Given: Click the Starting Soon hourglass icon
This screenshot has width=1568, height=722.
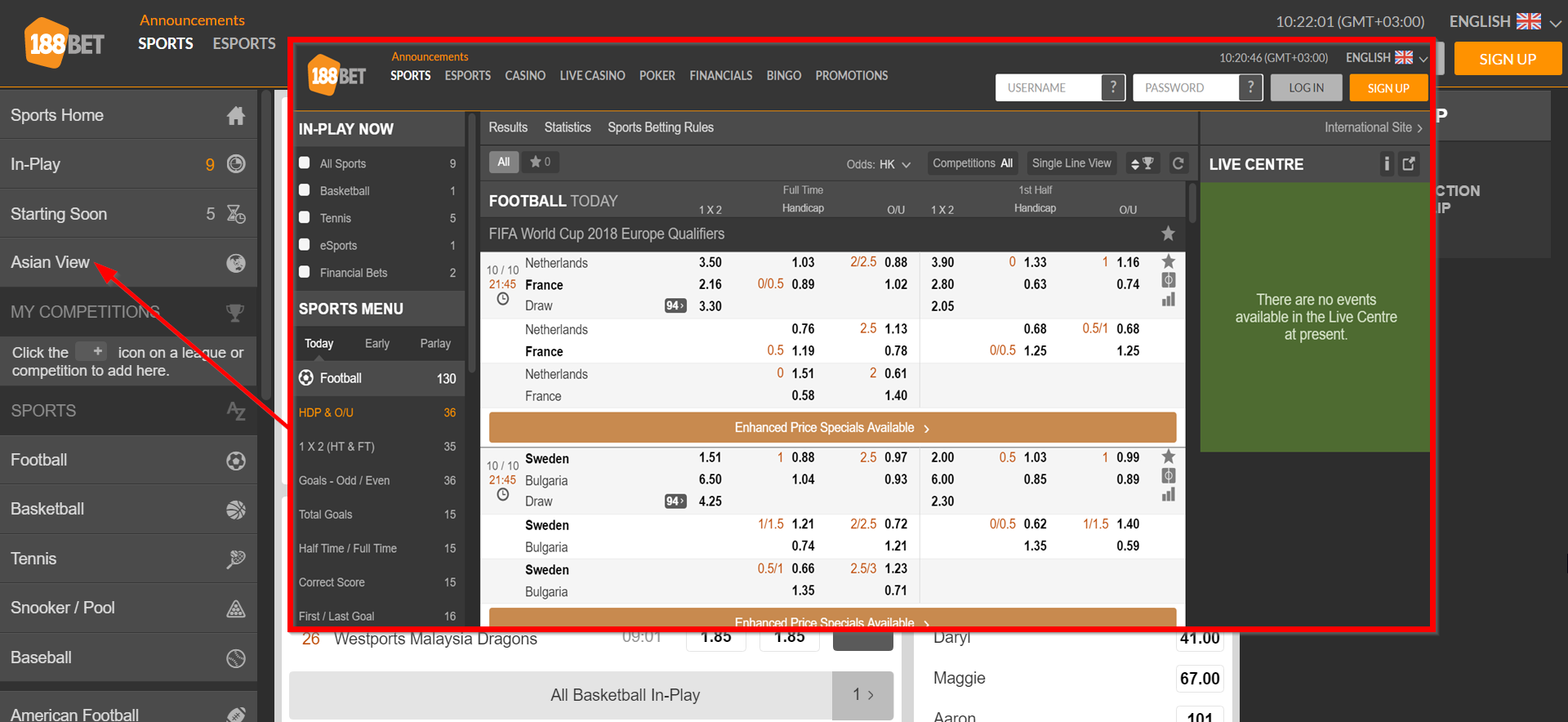Looking at the screenshot, I should point(236,214).
